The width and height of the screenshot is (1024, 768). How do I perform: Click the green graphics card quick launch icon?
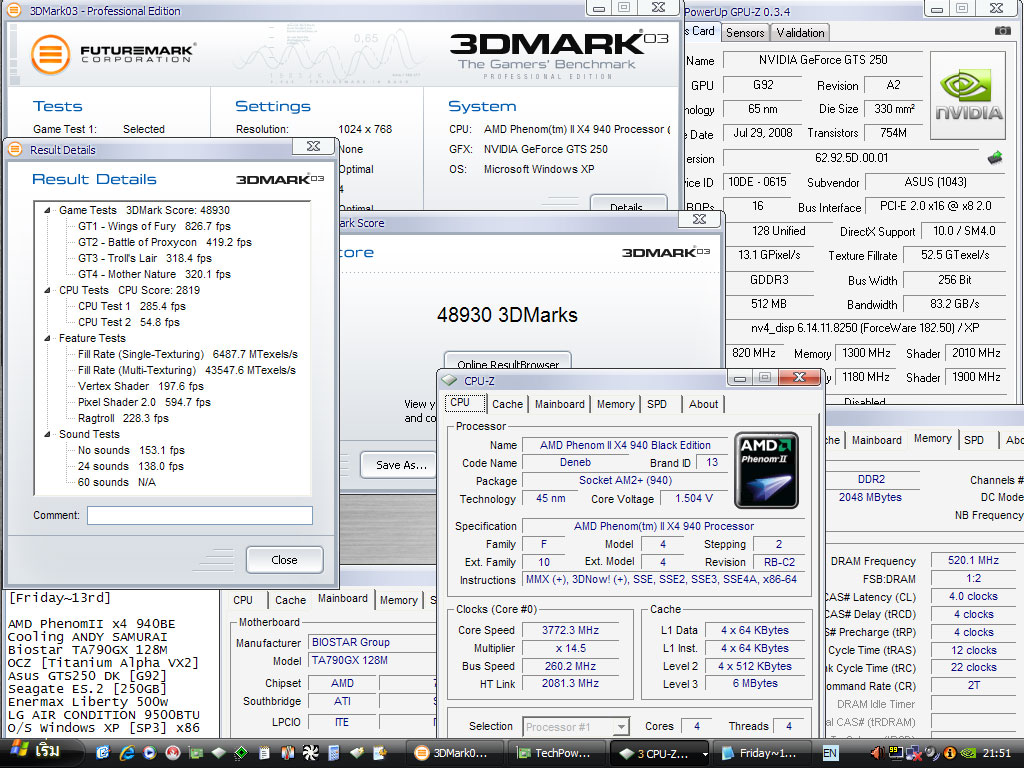tap(196, 753)
